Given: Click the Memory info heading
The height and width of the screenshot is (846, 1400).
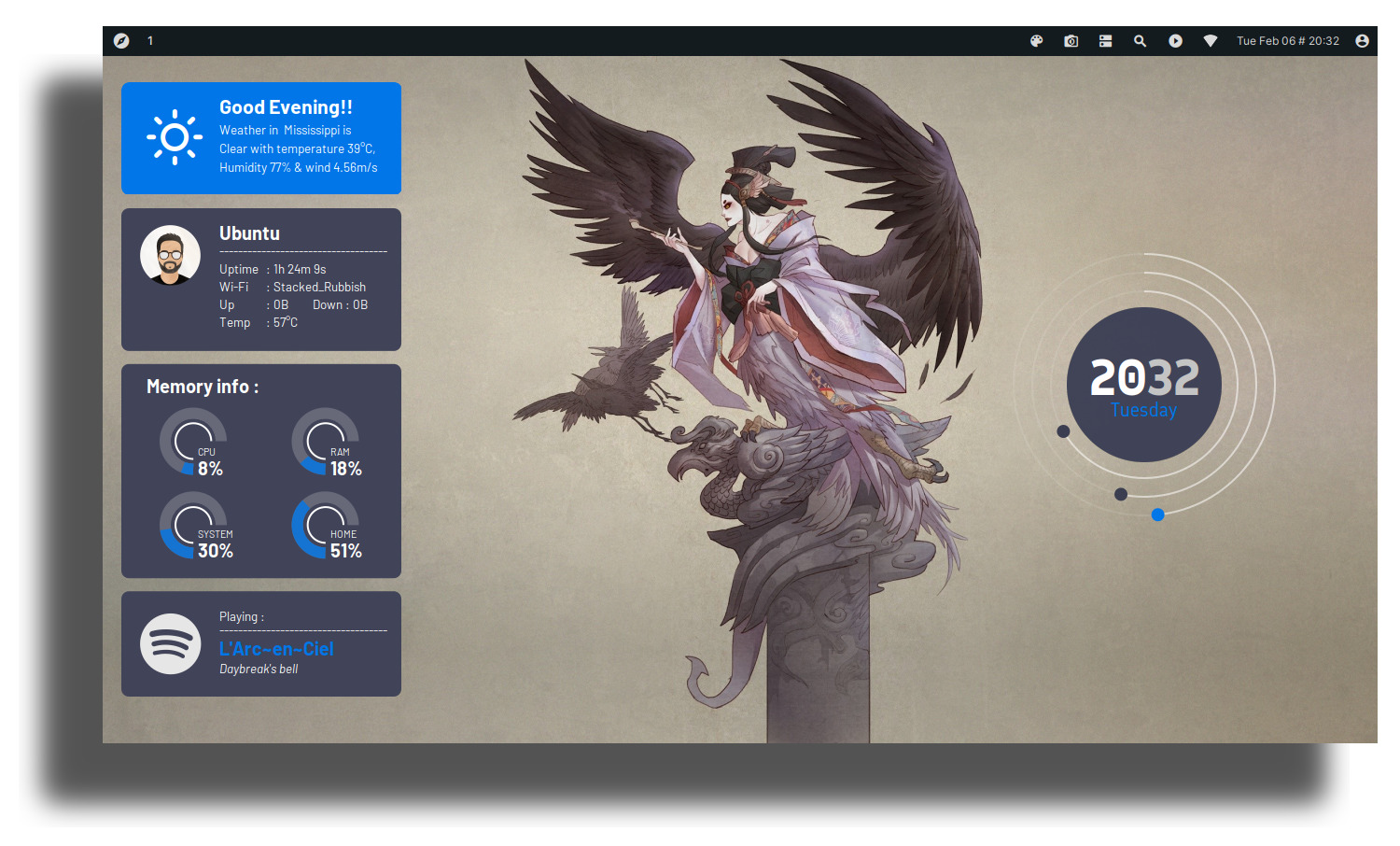Looking at the screenshot, I should point(203,387).
